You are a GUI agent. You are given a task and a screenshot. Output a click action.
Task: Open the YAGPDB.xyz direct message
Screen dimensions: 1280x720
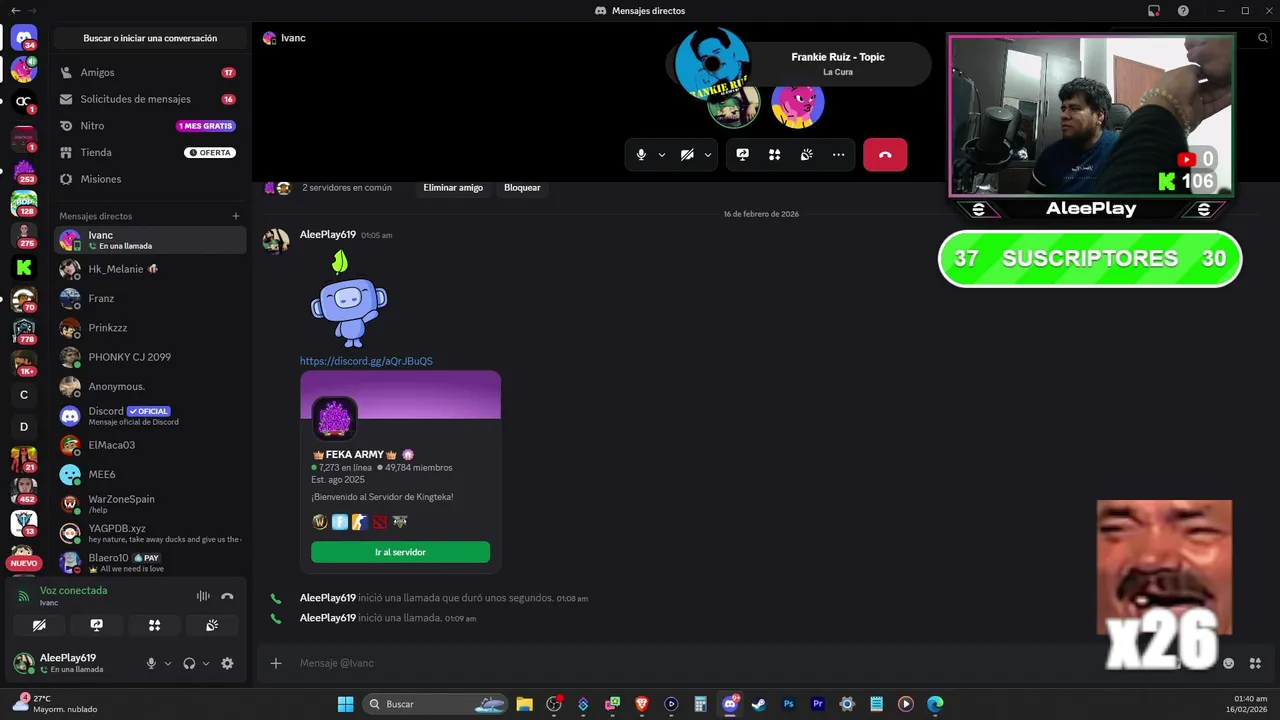(150, 533)
